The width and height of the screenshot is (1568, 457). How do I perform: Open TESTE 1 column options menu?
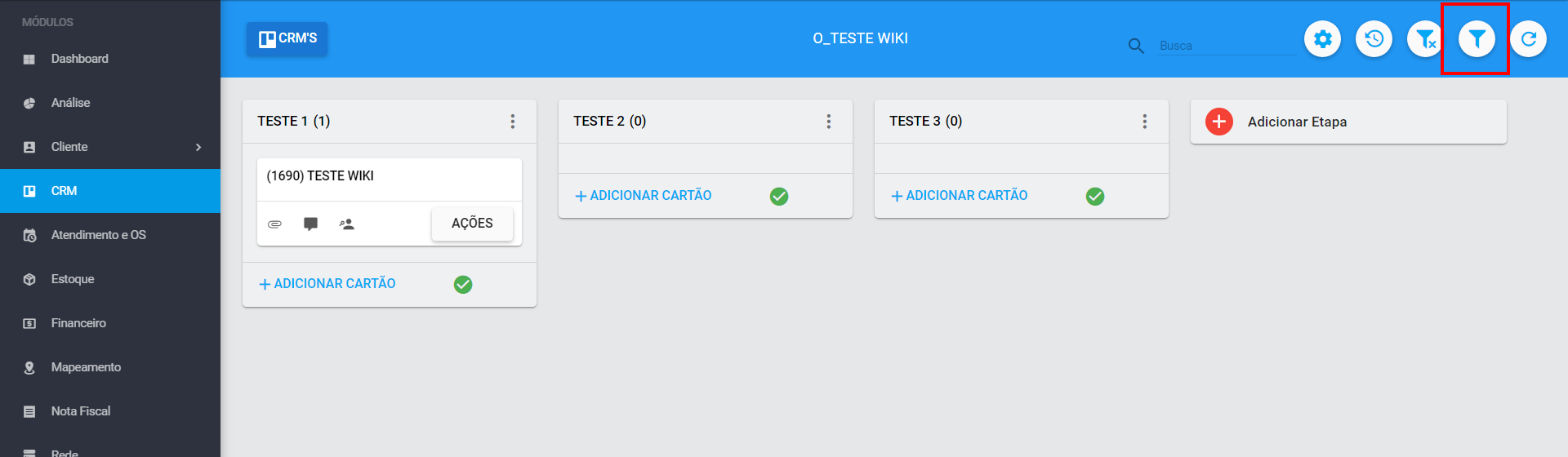[513, 122]
